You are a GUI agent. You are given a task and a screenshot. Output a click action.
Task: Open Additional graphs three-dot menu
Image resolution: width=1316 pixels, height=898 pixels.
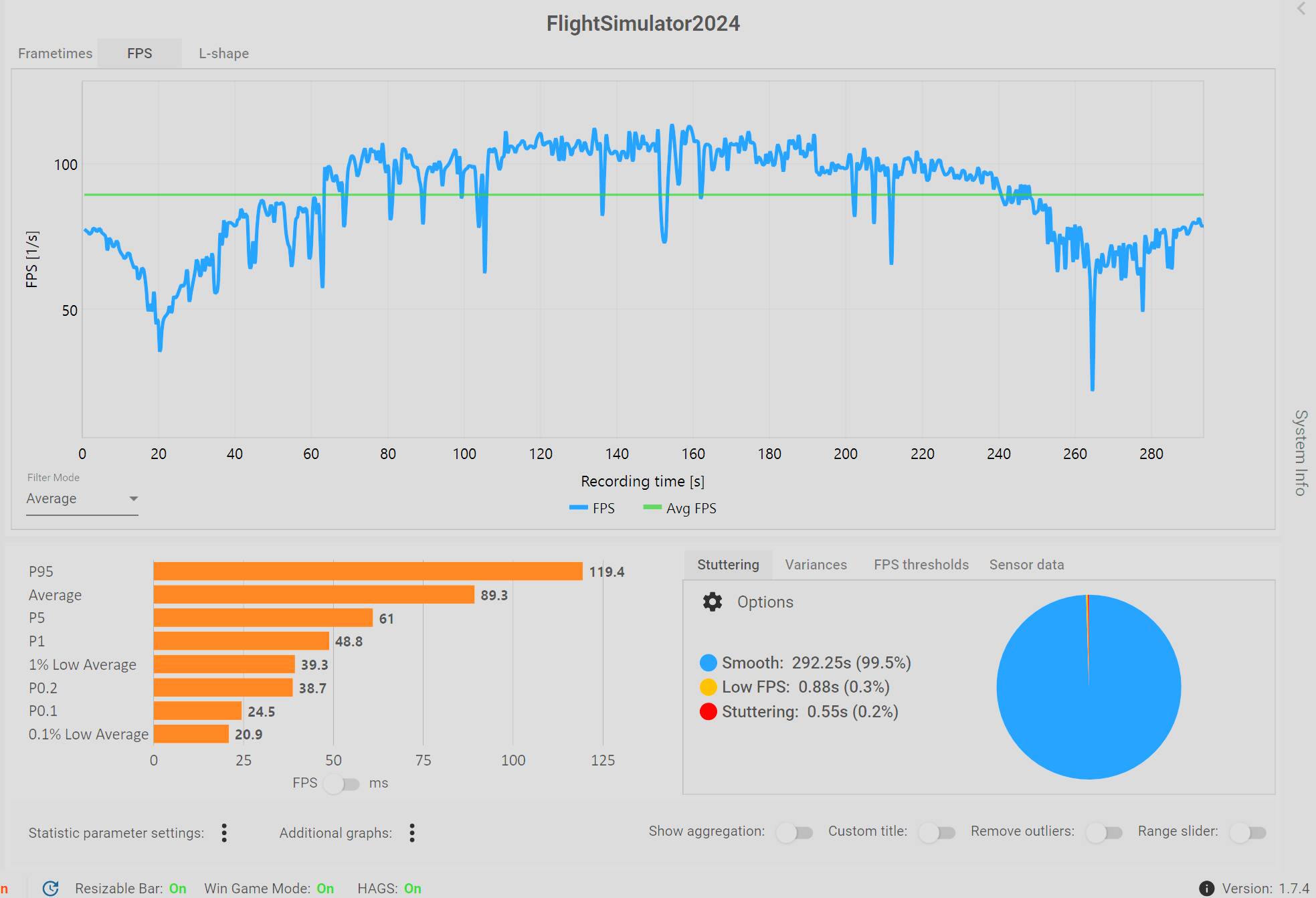tap(412, 832)
